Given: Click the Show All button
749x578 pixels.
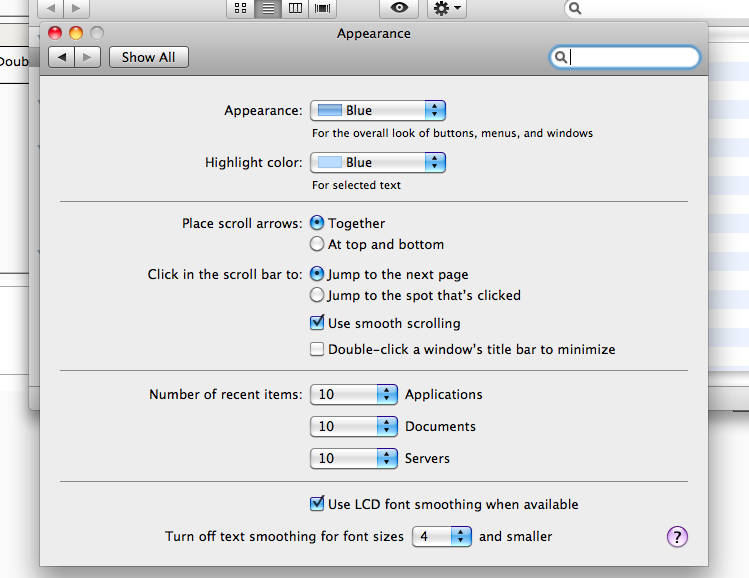Looking at the screenshot, I should 149,57.
